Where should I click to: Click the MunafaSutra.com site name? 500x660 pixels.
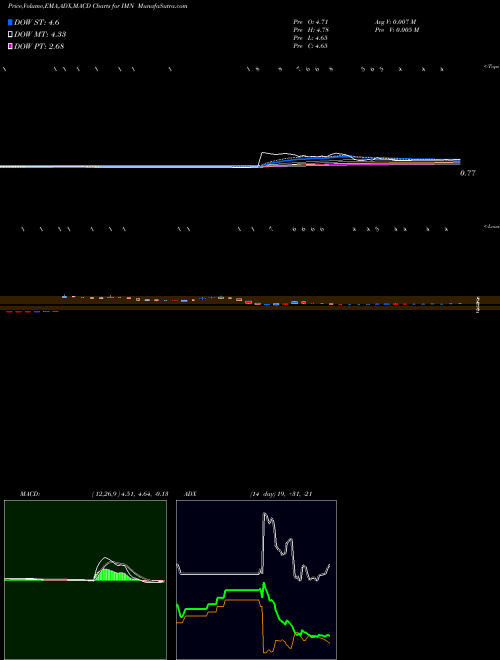pyautogui.click(x=162, y=6)
